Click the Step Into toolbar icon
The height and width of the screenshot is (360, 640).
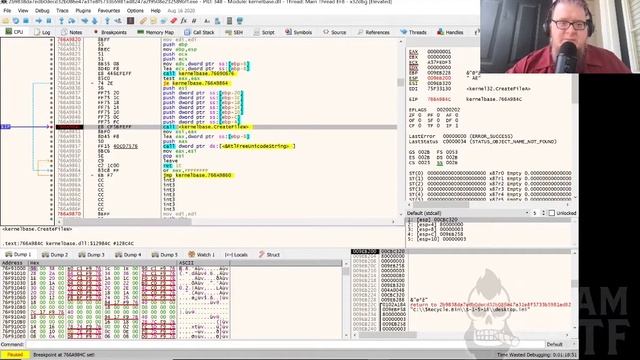(x=61, y=20)
